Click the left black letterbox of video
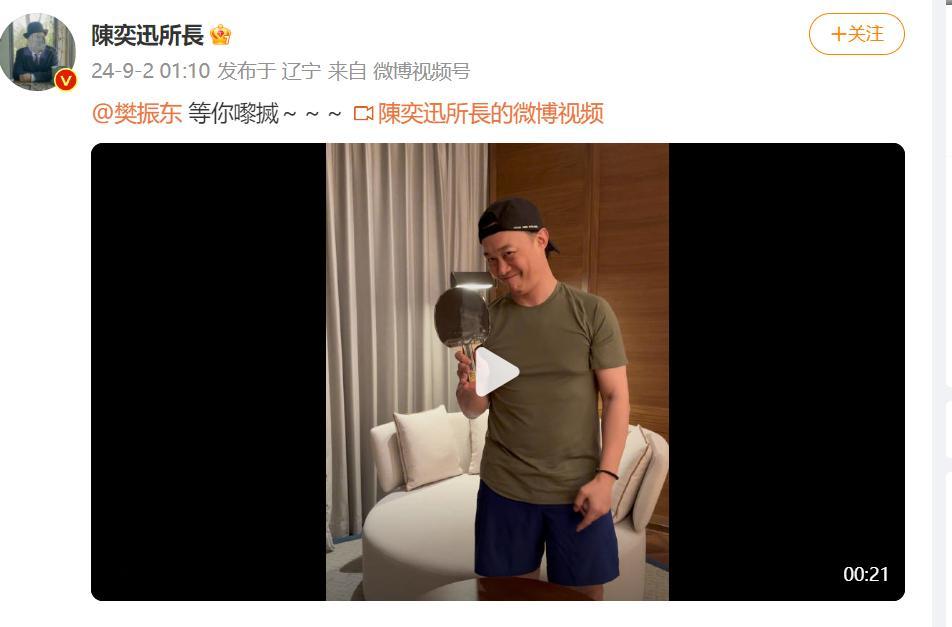Viewport: 952px width, 627px height. [x=208, y=371]
